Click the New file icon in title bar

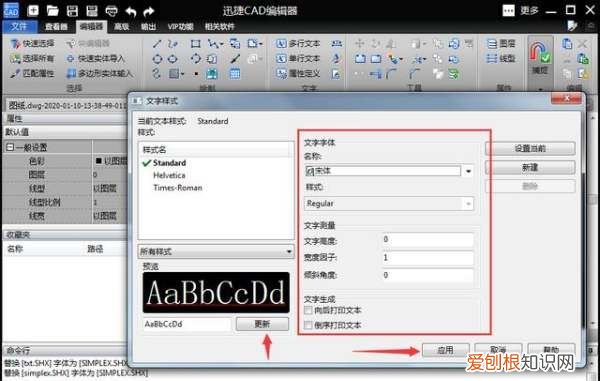coord(33,11)
